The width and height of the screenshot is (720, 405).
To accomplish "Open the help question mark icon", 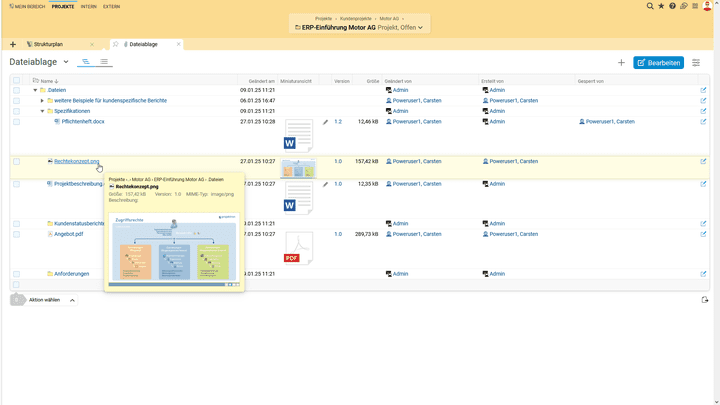I will [672, 6].
